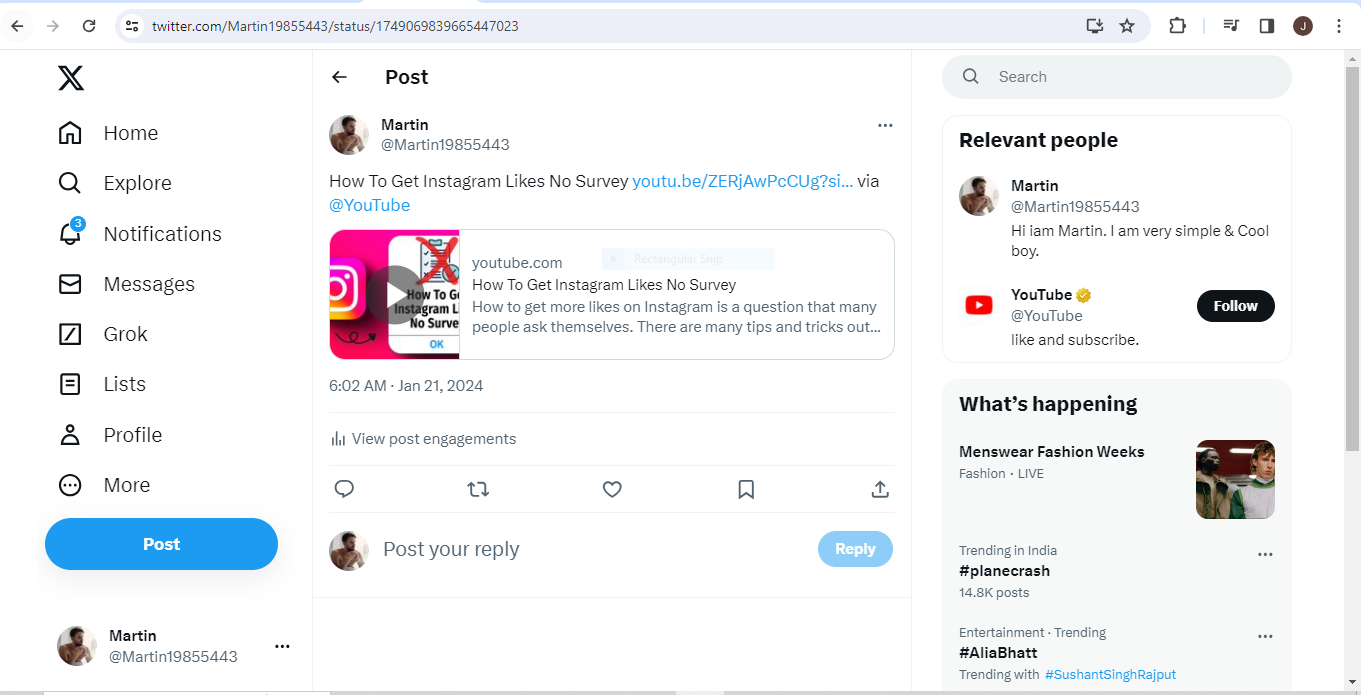Open Notifications with the bell icon
Viewport: 1361px width, 695px height.
click(70, 234)
